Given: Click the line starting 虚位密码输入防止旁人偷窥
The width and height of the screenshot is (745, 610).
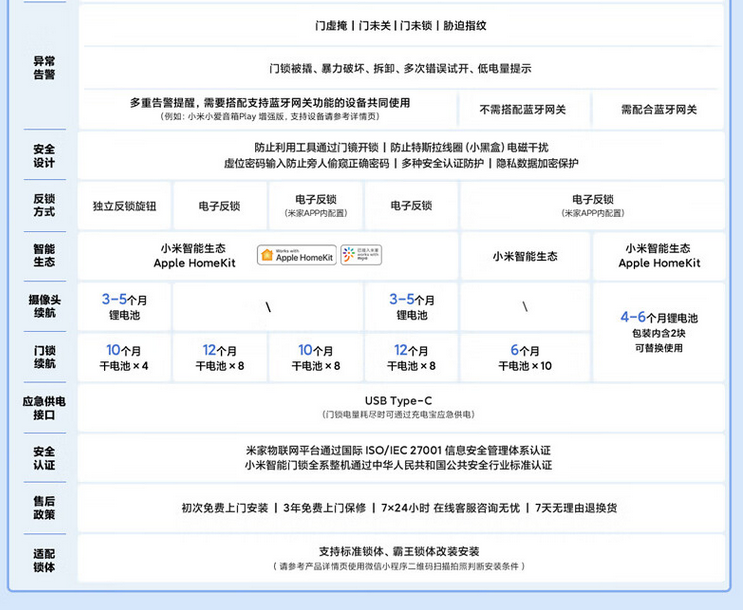Looking at the screenshot, I should coord(306,163).
